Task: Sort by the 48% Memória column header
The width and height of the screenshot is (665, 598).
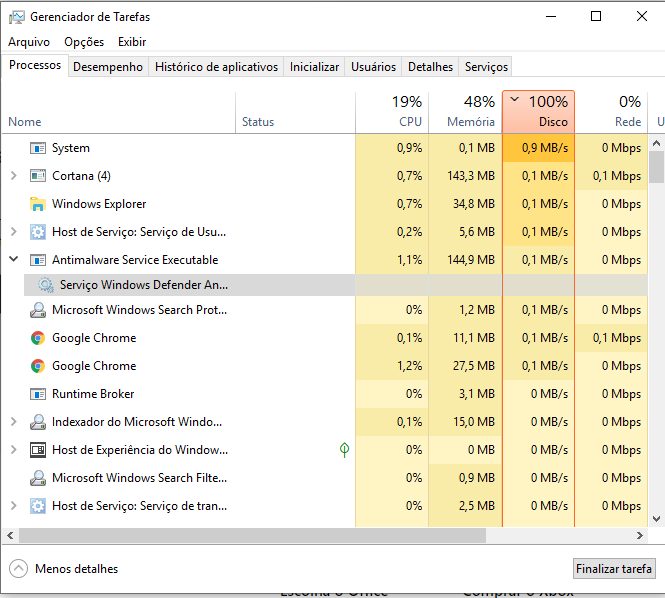Action: tap(465, 112)
